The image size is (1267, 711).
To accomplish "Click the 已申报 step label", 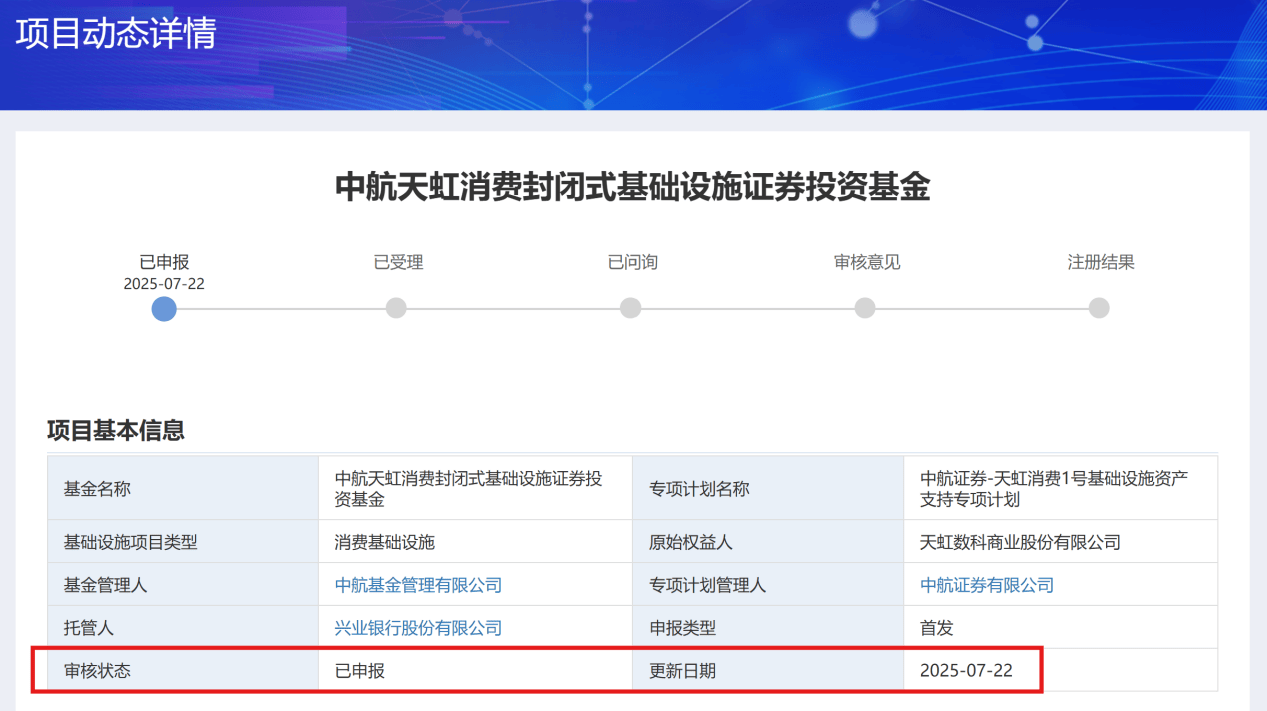I will point(164,262).
